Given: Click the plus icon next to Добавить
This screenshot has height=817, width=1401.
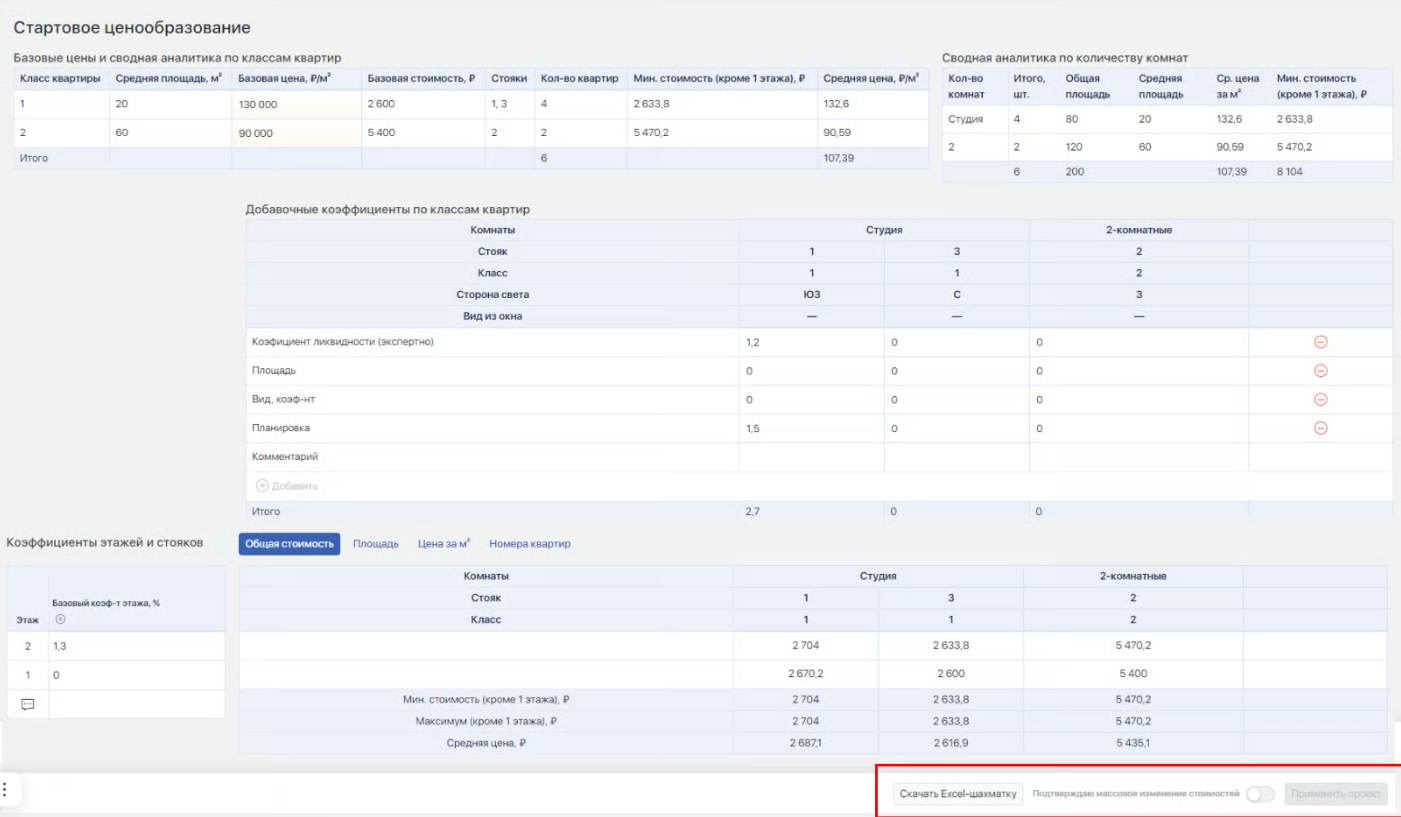Looking at the screenshot, I should (262, 486).
